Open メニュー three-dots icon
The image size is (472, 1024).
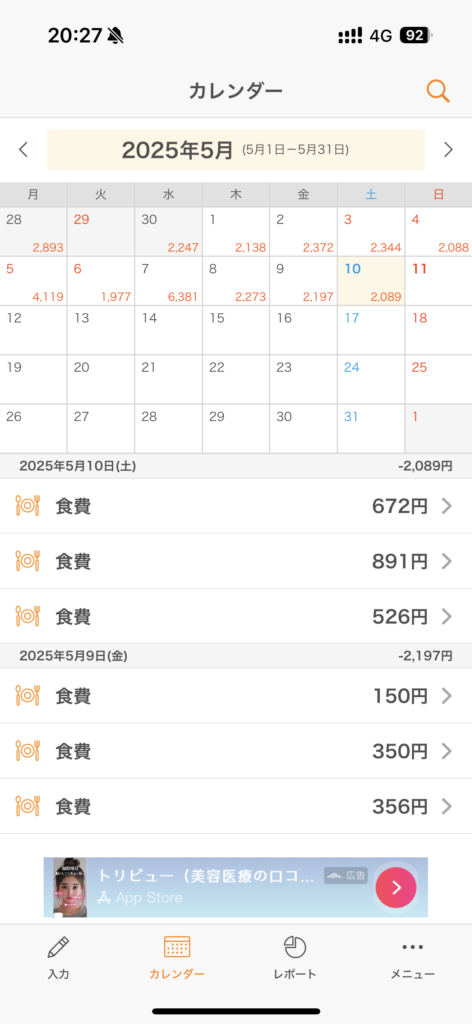click(413, 946)
